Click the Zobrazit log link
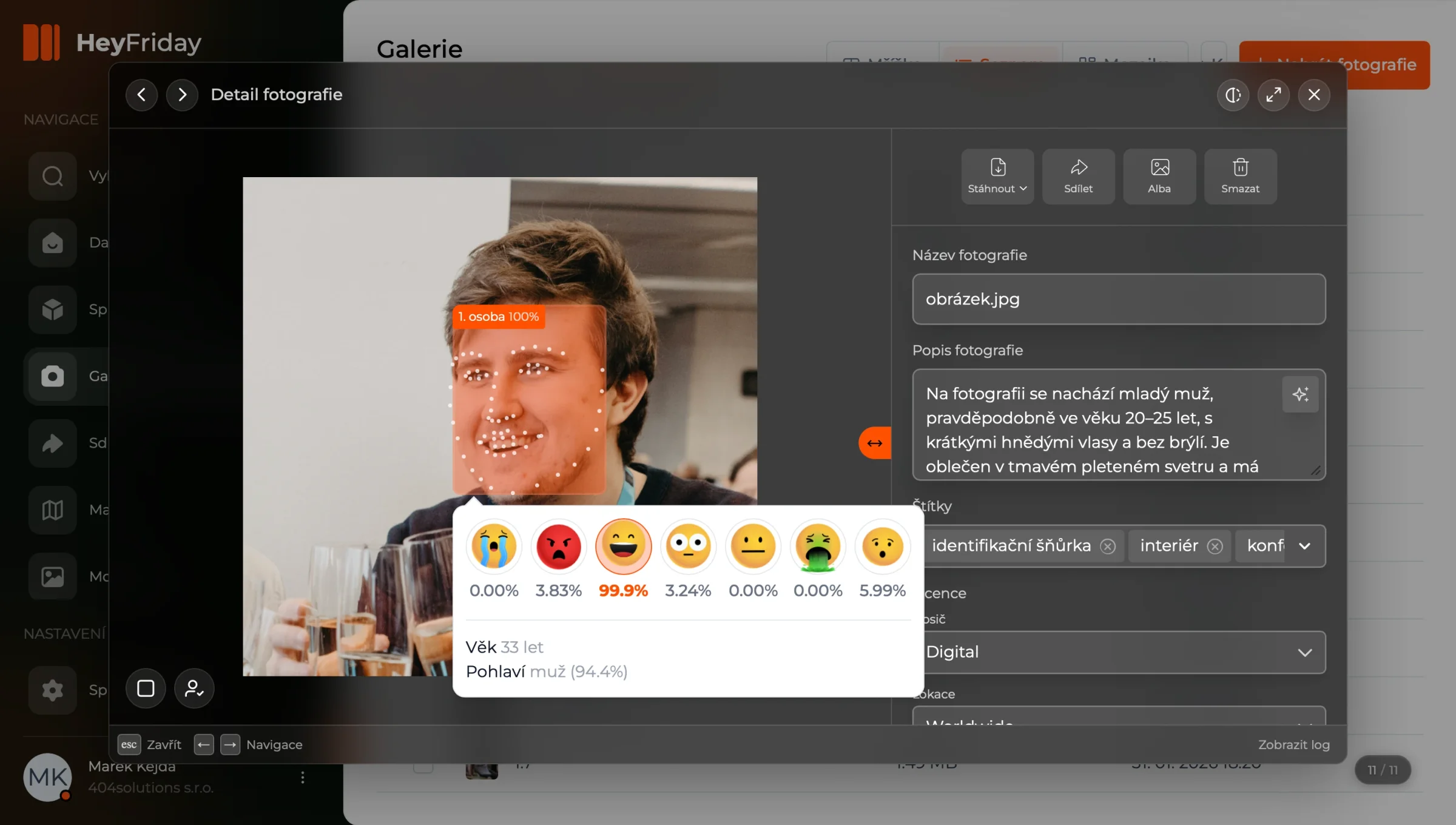 pyautogui.click(x=1293, y=744)
